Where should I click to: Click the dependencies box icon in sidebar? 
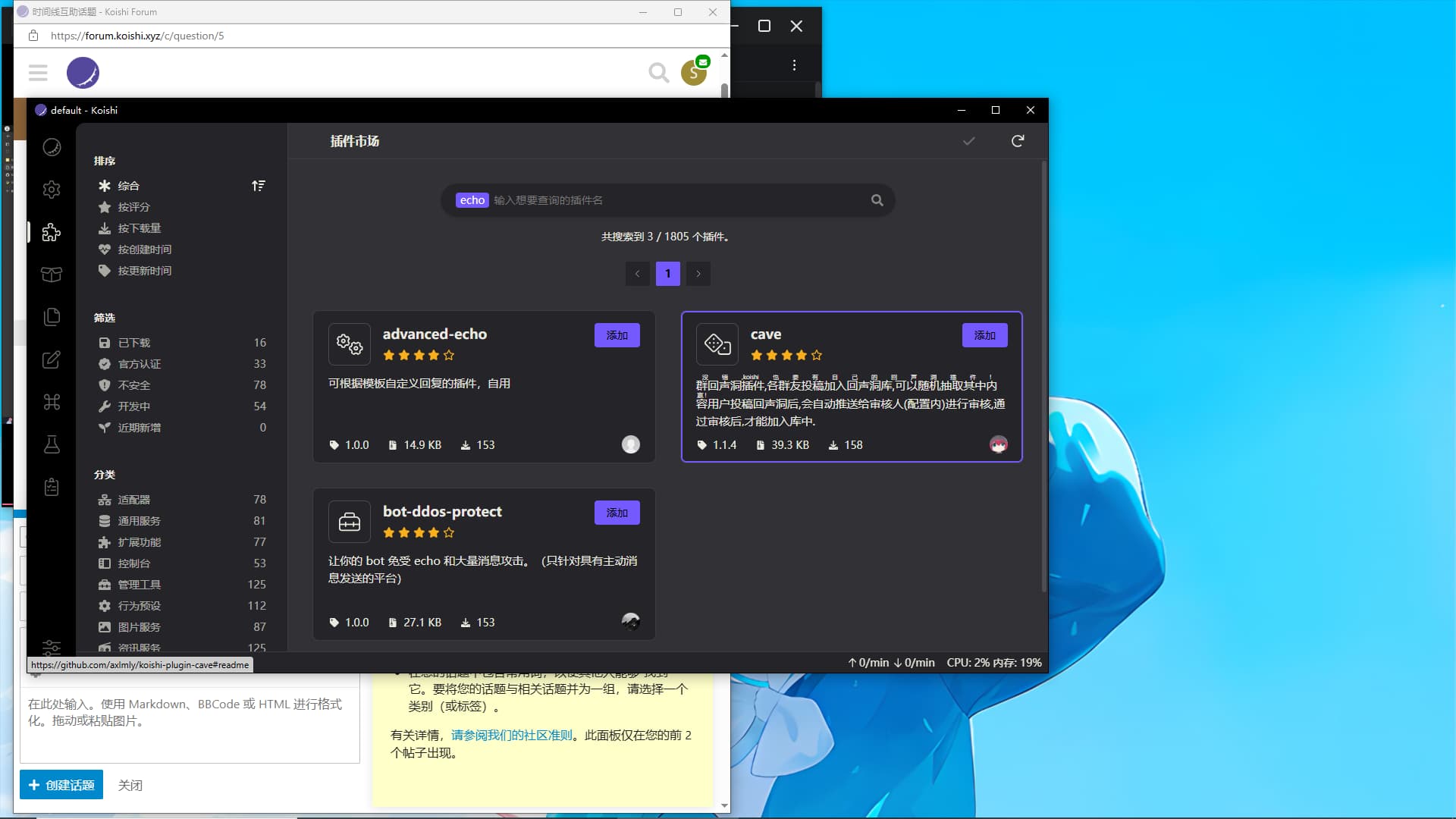52,275
